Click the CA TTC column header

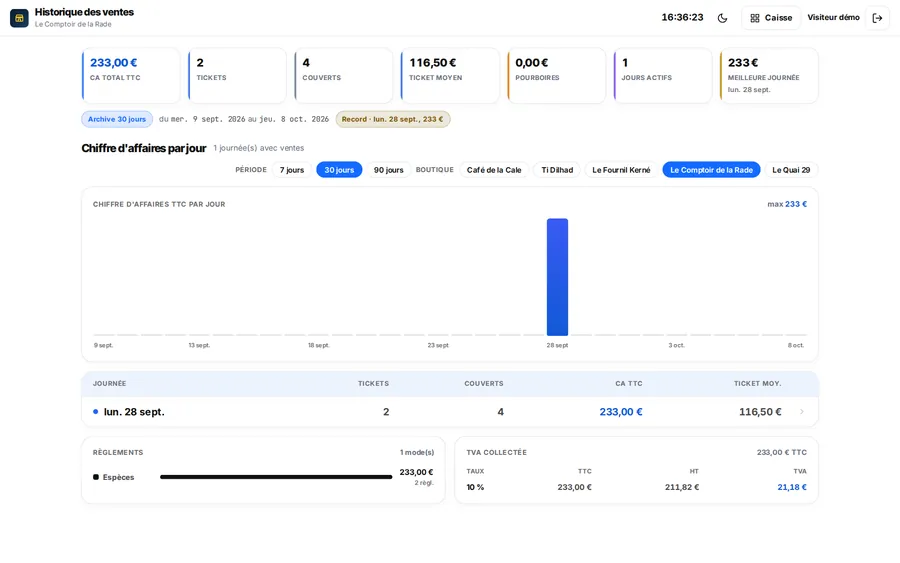629,383
